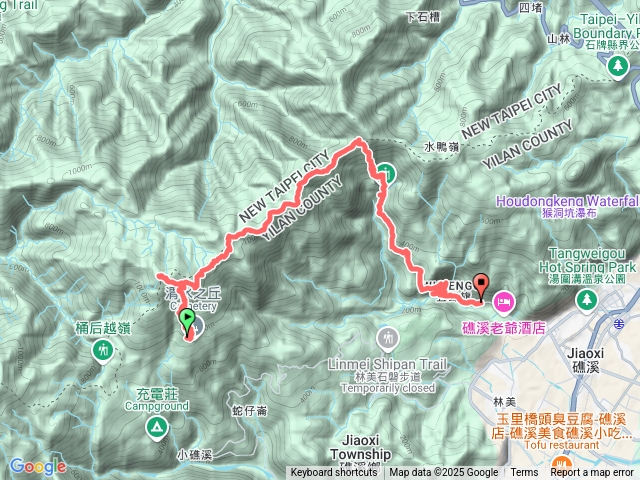
Task: Click the route's topmost peak point
Action: click(359, 141)
